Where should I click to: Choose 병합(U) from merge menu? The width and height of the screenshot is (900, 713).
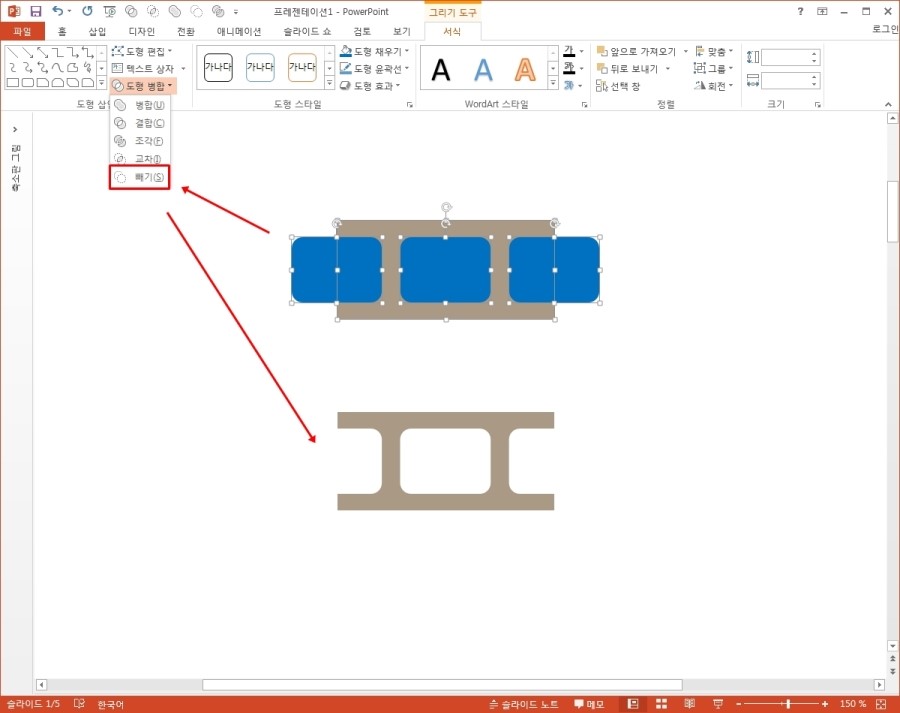coord(140,105)
